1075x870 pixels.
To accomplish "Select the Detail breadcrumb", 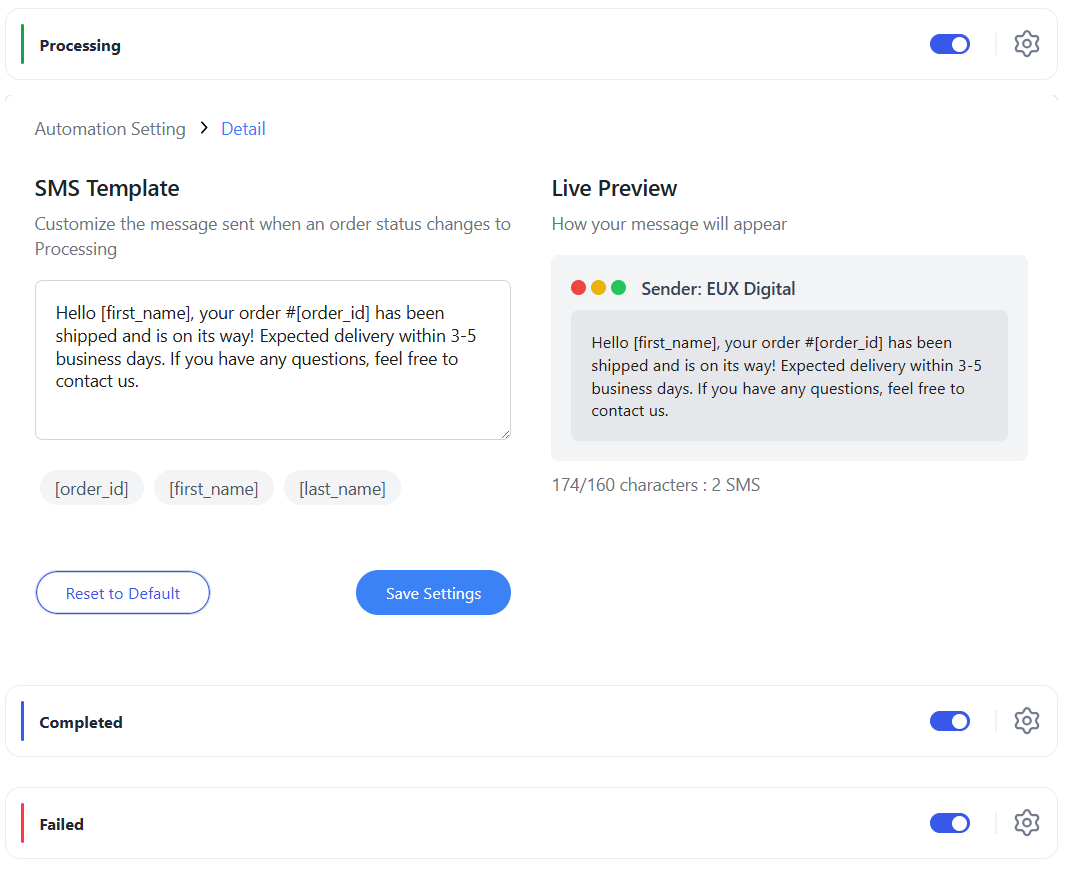I will click(243, 129).
